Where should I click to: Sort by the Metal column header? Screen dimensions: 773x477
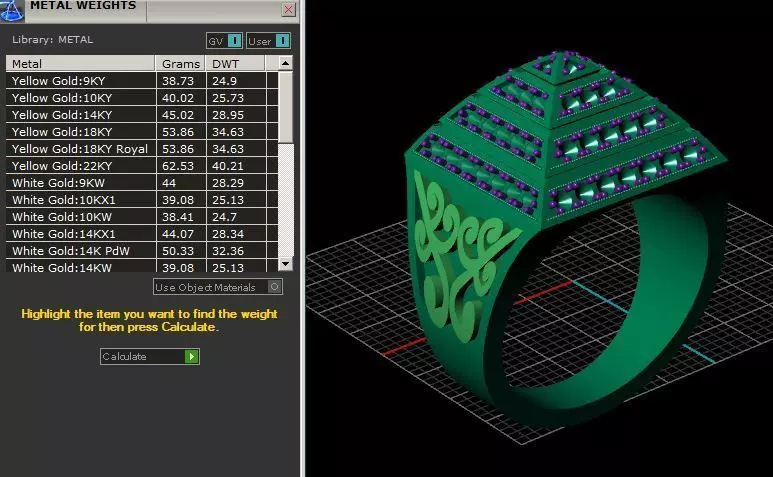click(x=80, y=64)
